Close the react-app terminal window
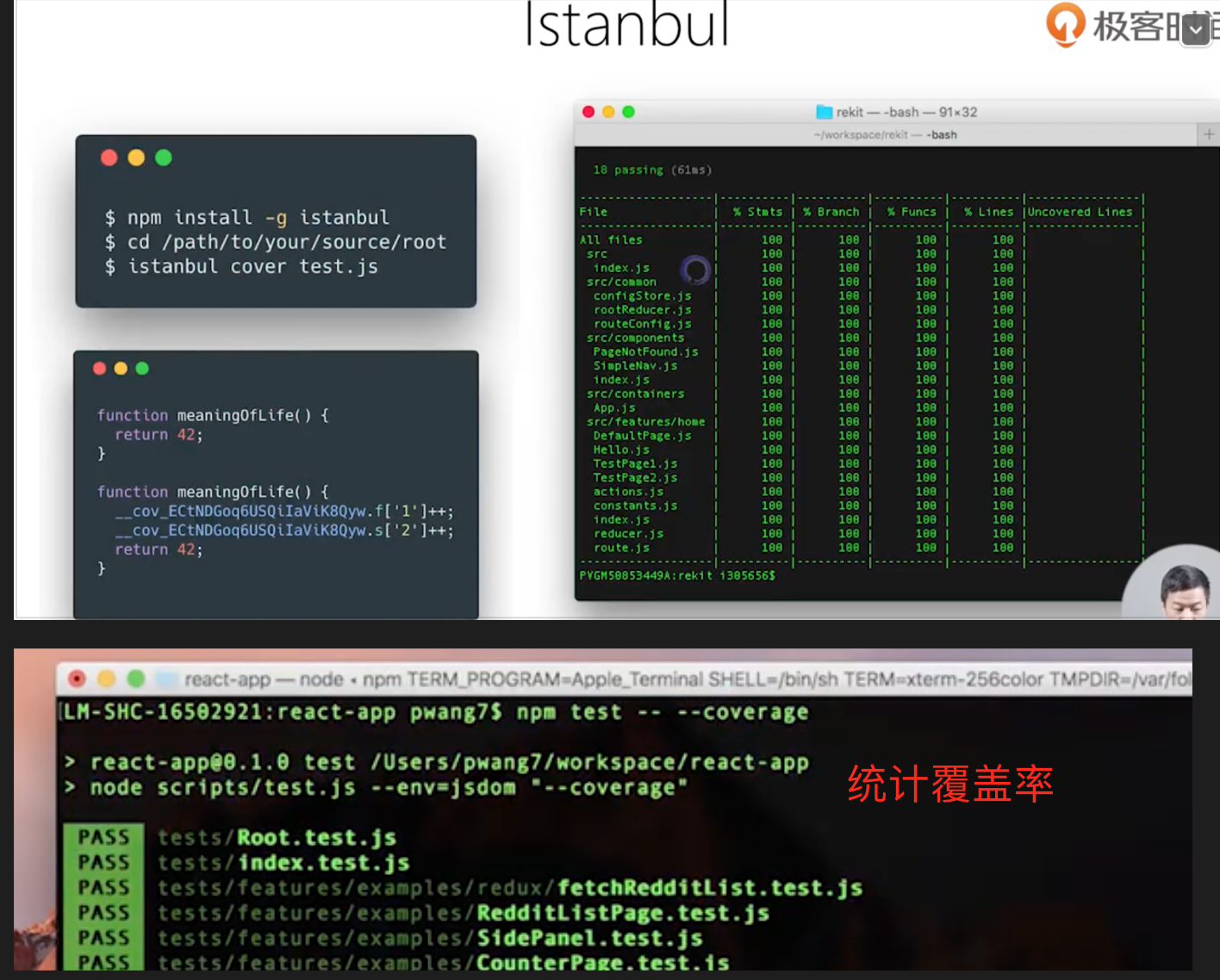The image size is (1220, 980). click(x=77, y=679)
